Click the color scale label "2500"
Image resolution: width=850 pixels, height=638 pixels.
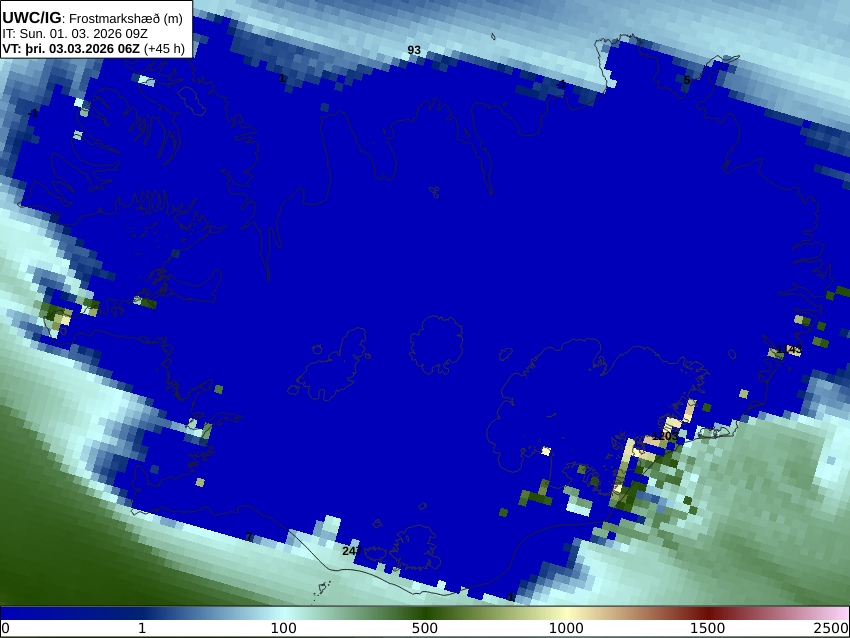pyautogui.click(x=831, y=628)
